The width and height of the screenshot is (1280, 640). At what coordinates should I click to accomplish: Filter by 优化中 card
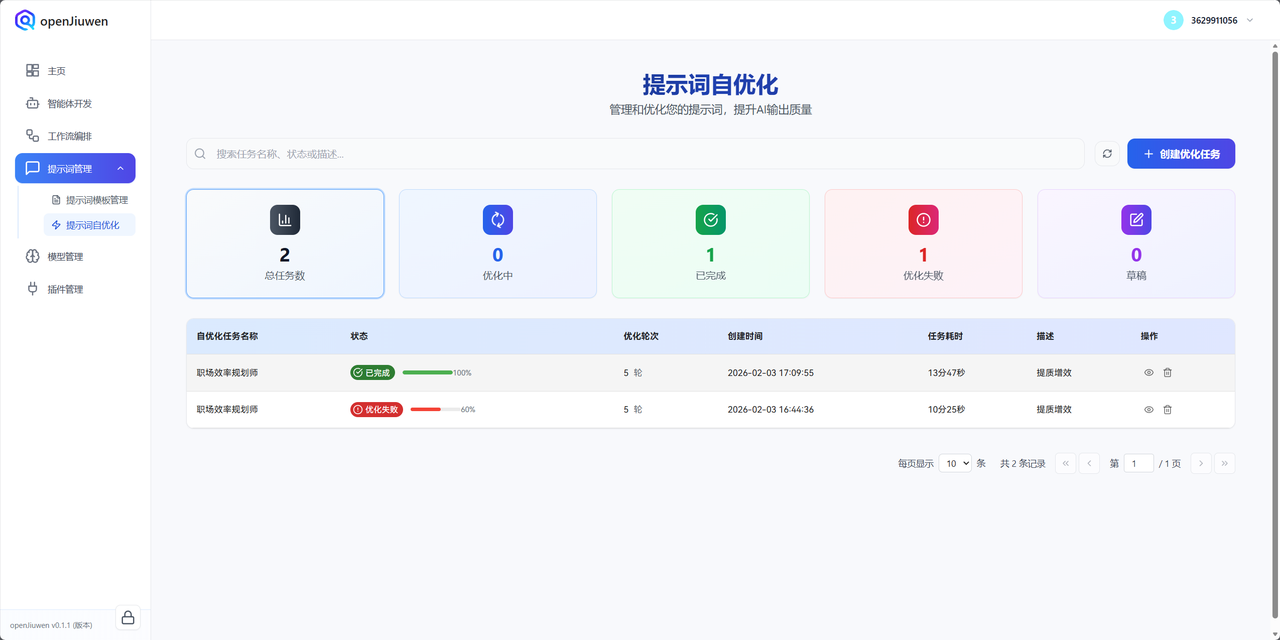click(x=498, y=244)
